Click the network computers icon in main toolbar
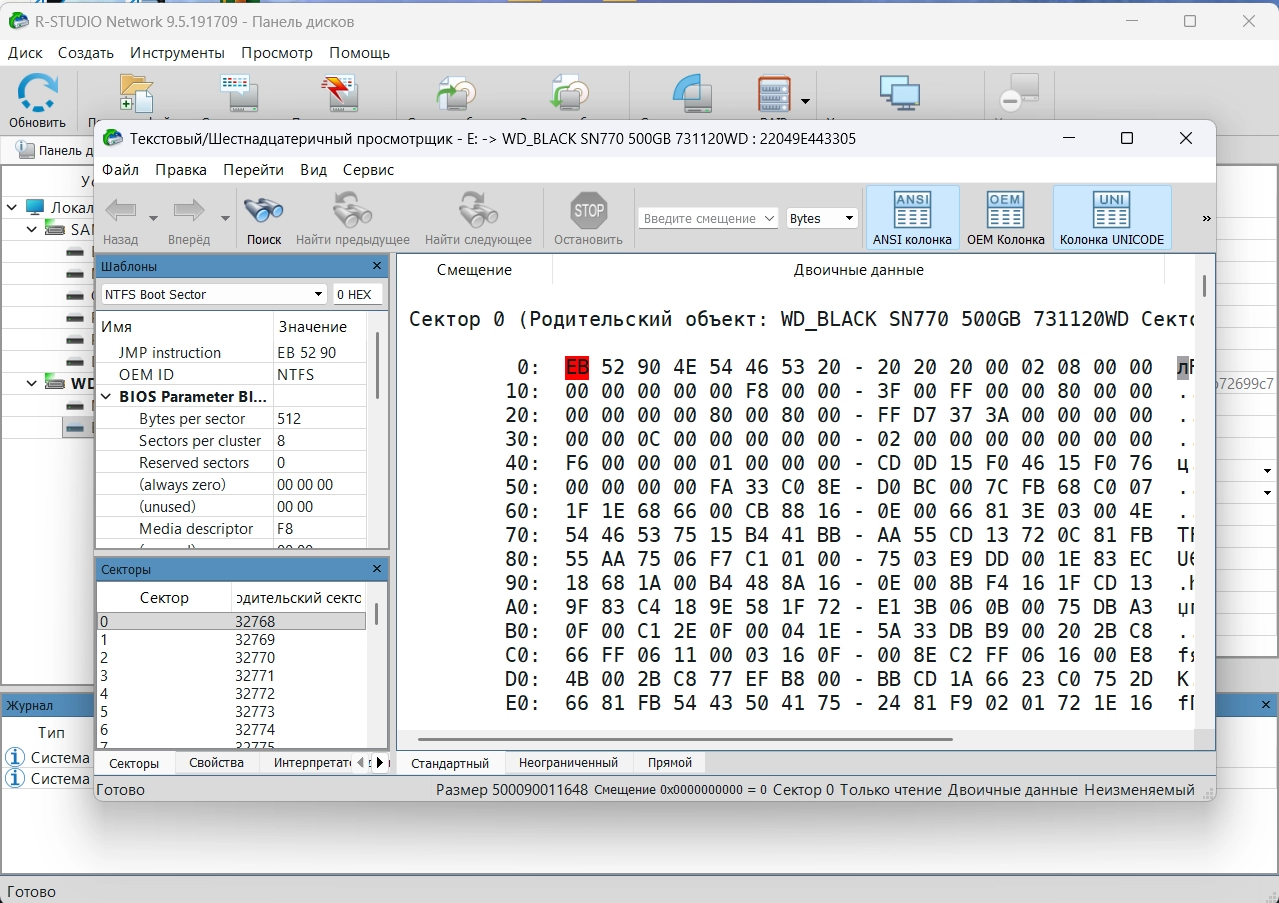 coord(900,93)
